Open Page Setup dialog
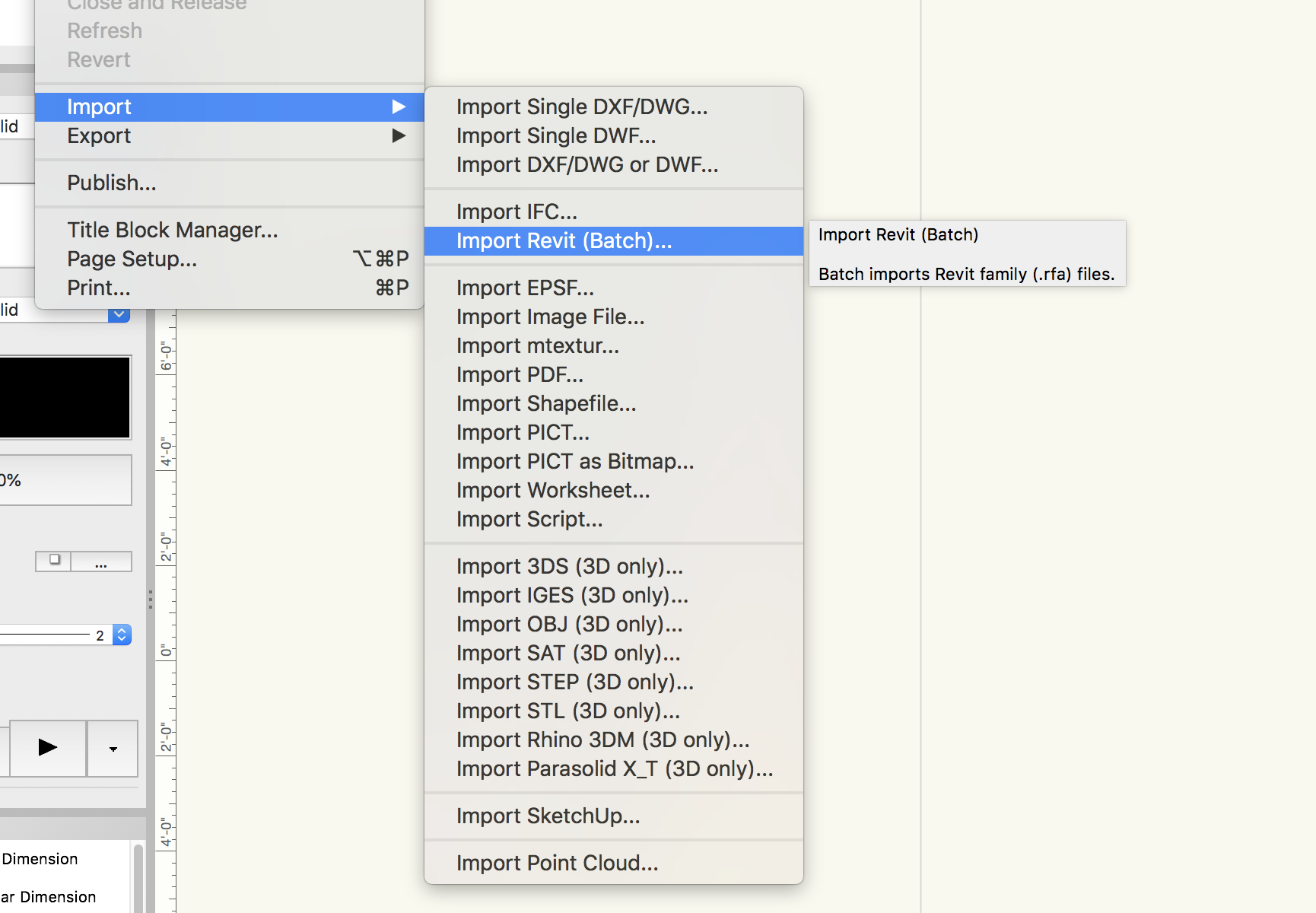Viewport: 1316px width, 913px height. pos(132,259)
